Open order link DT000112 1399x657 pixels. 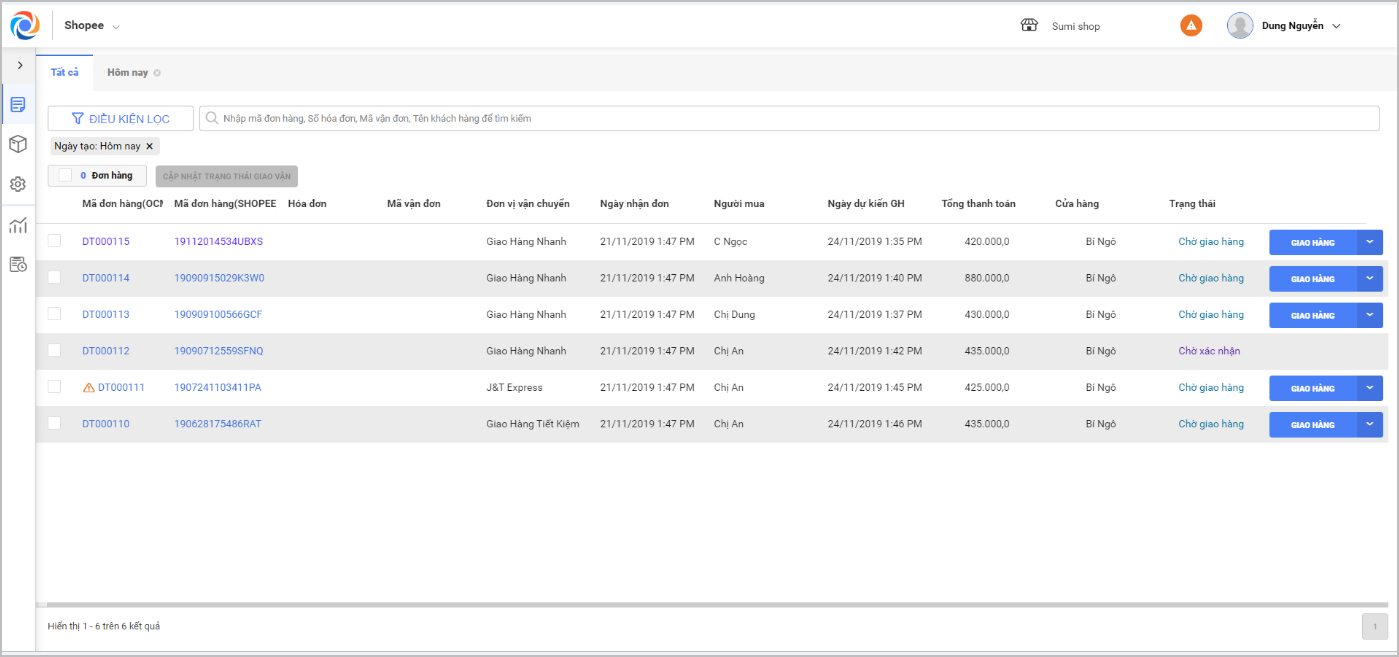(106, 351)
